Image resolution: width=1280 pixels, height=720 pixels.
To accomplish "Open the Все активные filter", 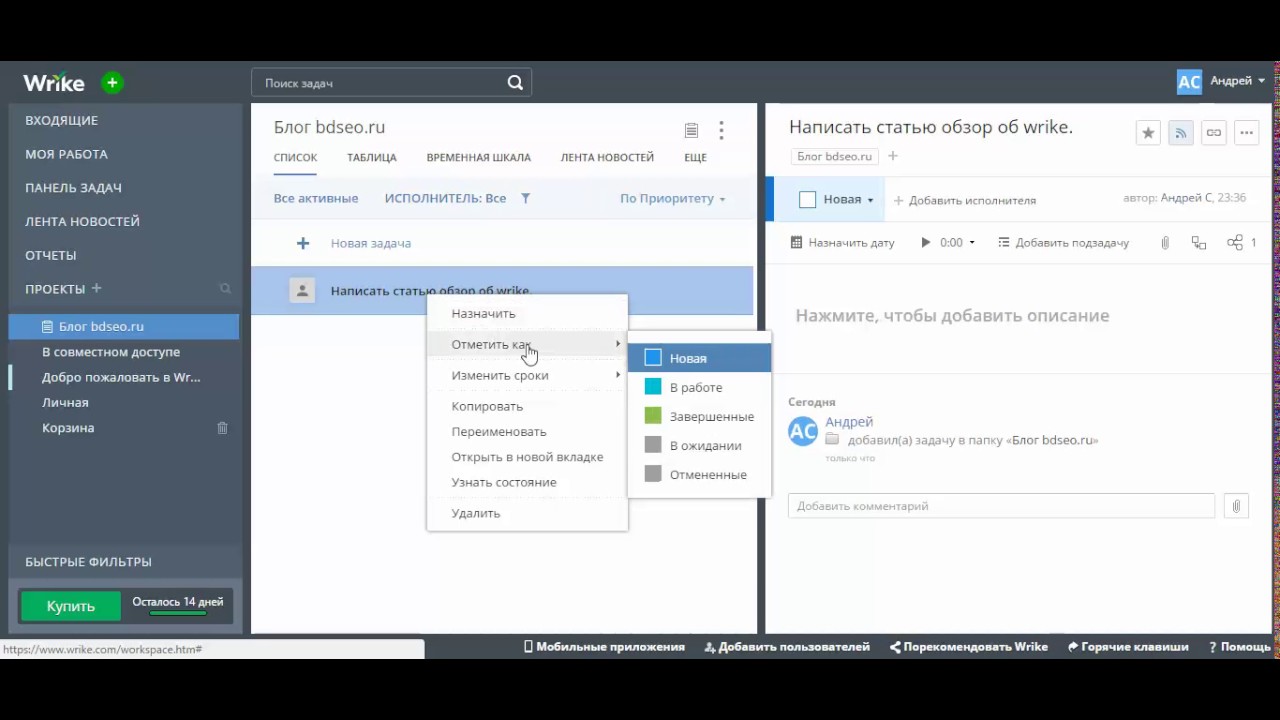I will 316,198.
